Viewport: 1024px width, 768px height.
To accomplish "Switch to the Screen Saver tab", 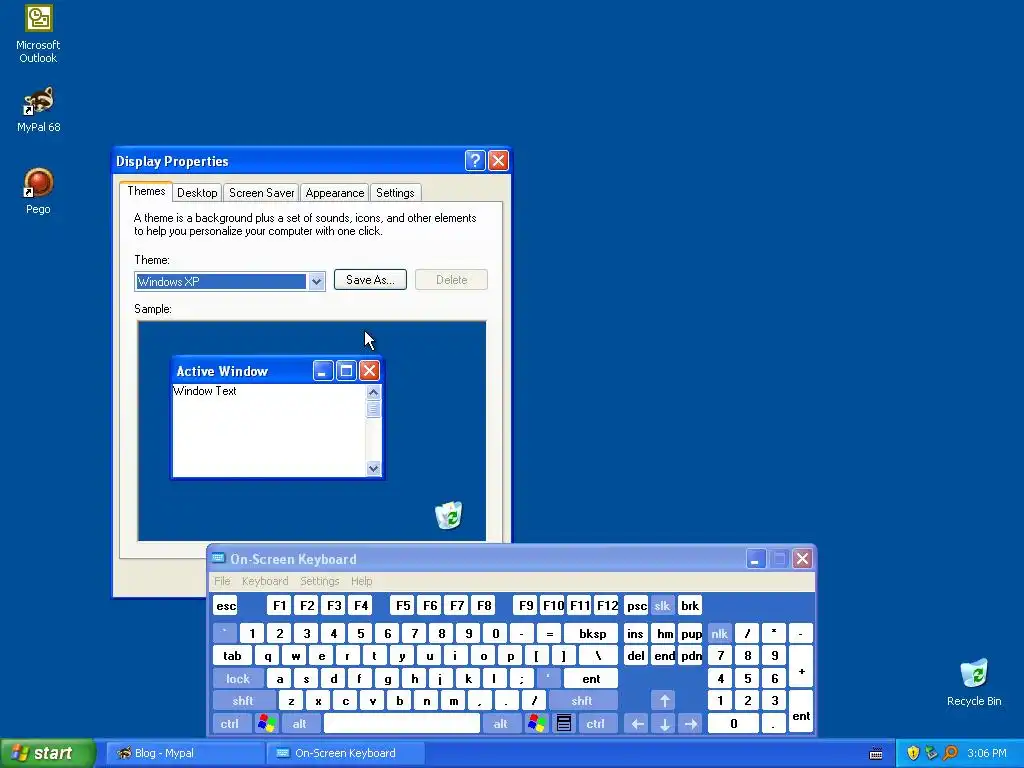I will (x=261, y=193).
